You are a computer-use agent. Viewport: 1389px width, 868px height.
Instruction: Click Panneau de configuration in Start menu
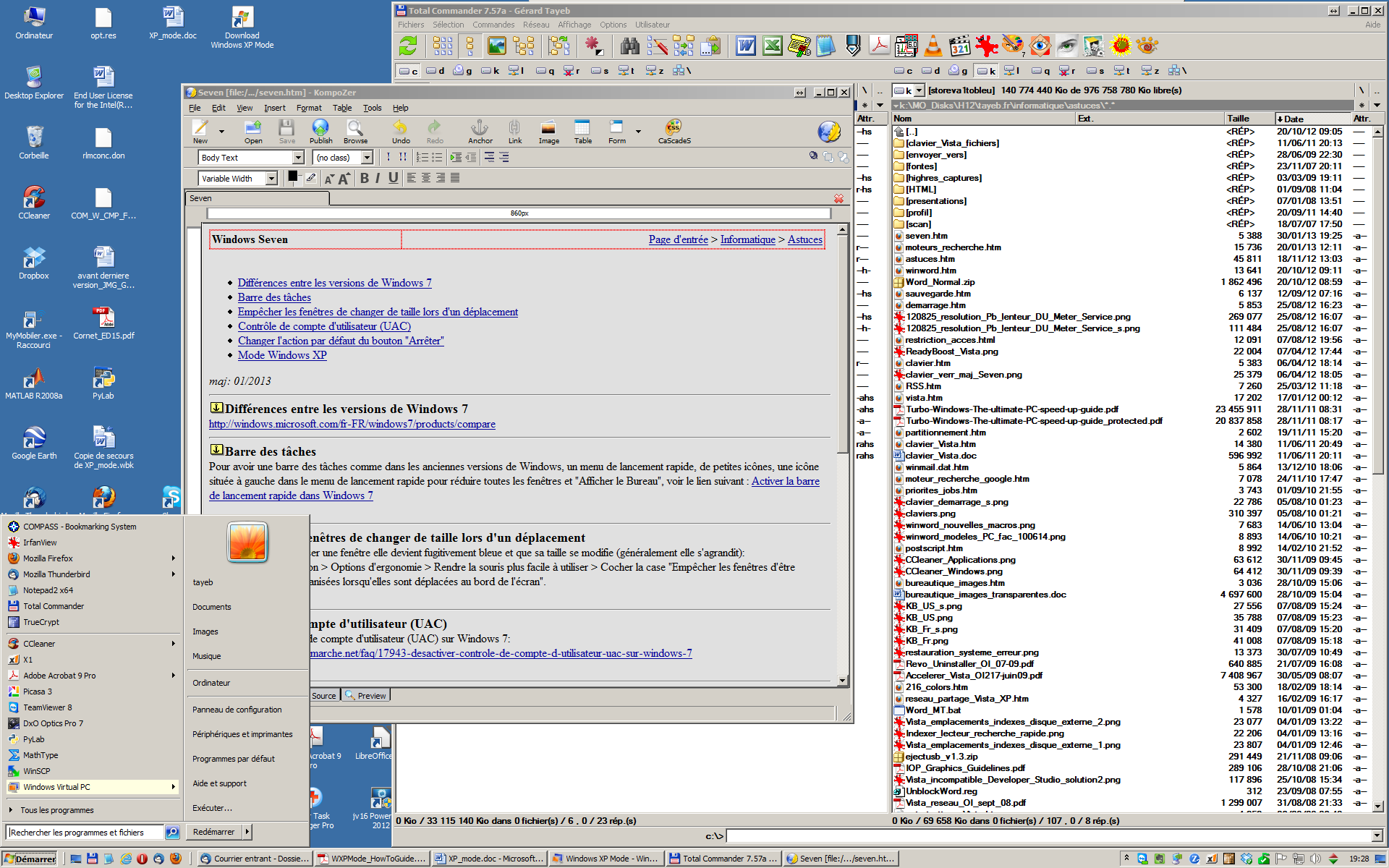point(237,710)
